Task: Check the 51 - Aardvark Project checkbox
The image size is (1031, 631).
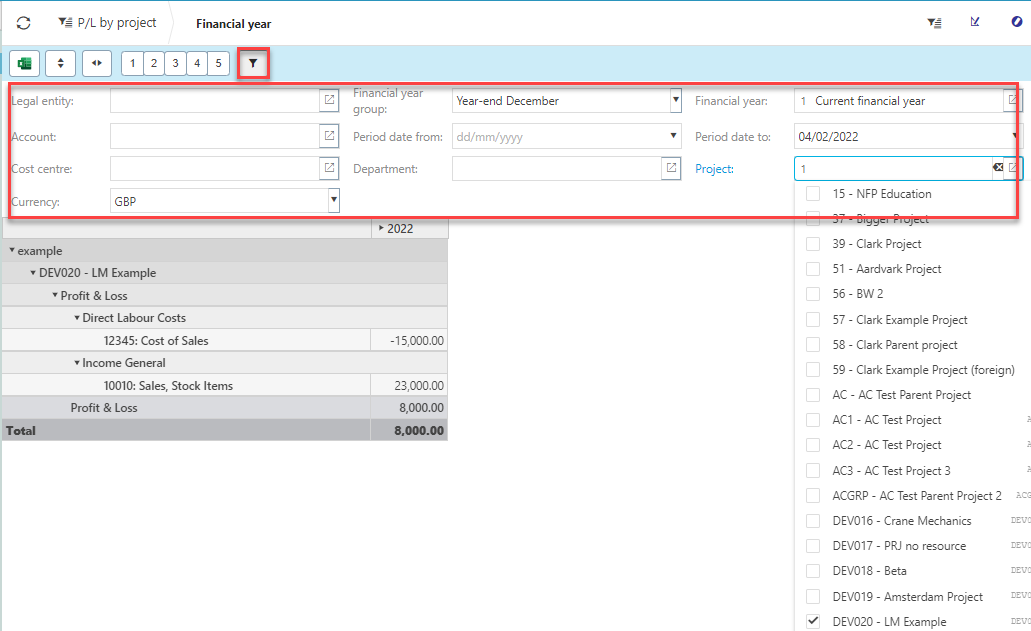Action: [813, 269]
